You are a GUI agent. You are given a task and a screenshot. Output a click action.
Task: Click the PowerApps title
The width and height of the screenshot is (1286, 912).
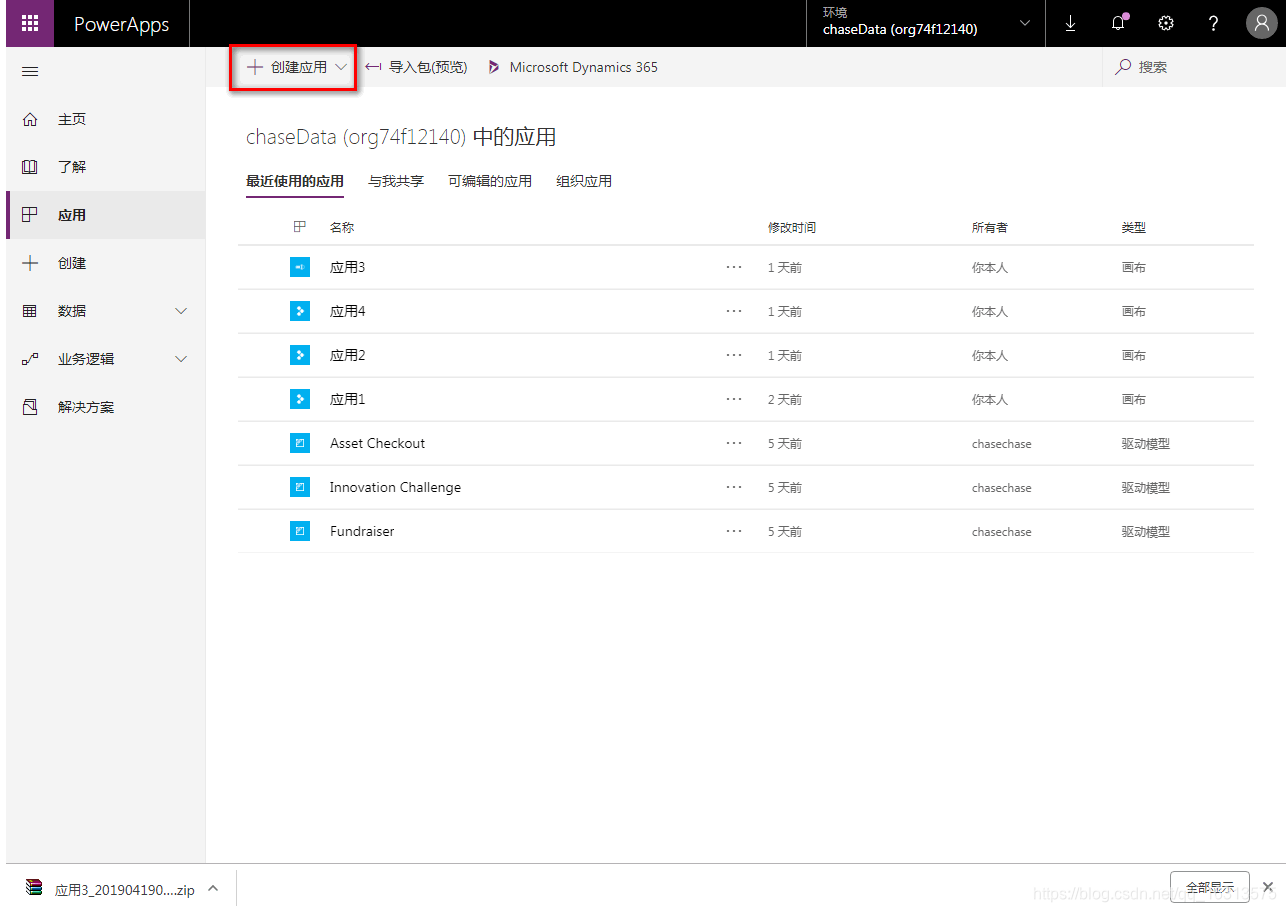click(x=122, y=24)
